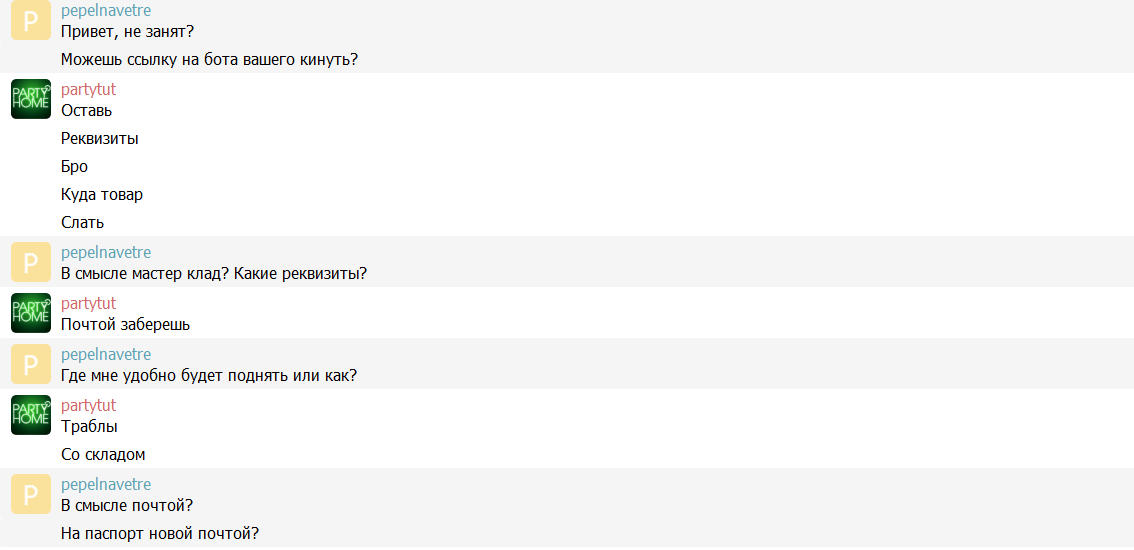Click partytut username above 'Траблы'

pos(88,406)
